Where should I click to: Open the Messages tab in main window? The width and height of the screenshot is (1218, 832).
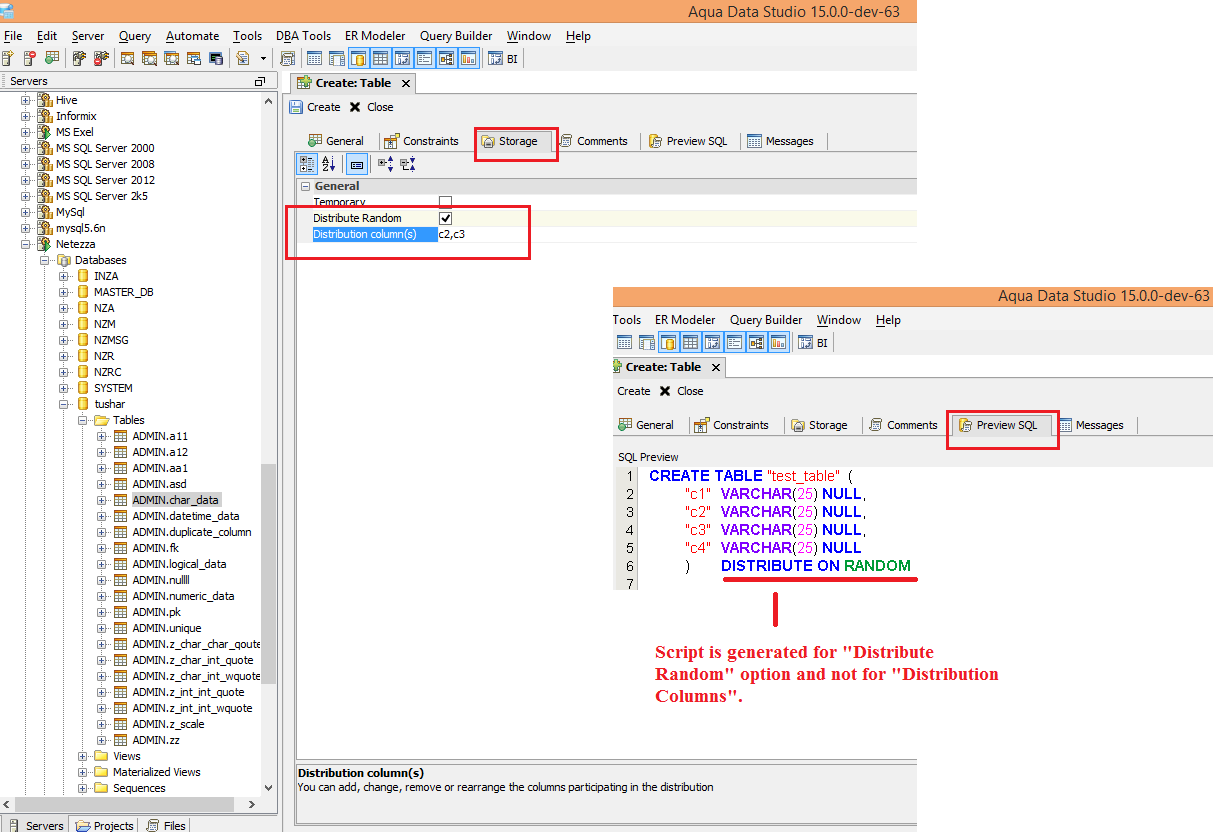tap(780, 141)
